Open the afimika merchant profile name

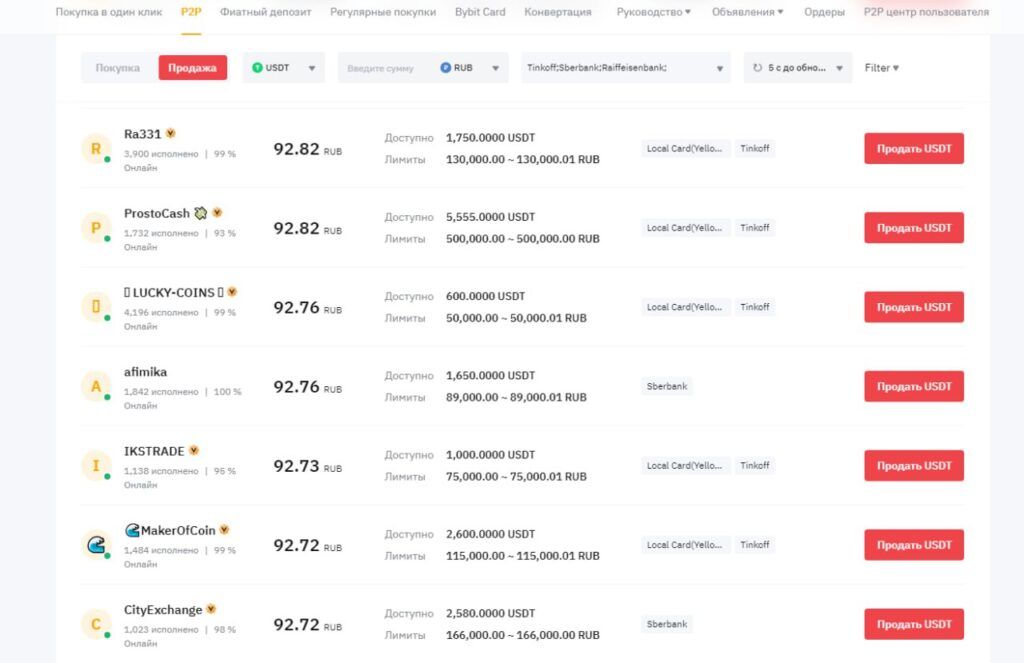[146, 372]
